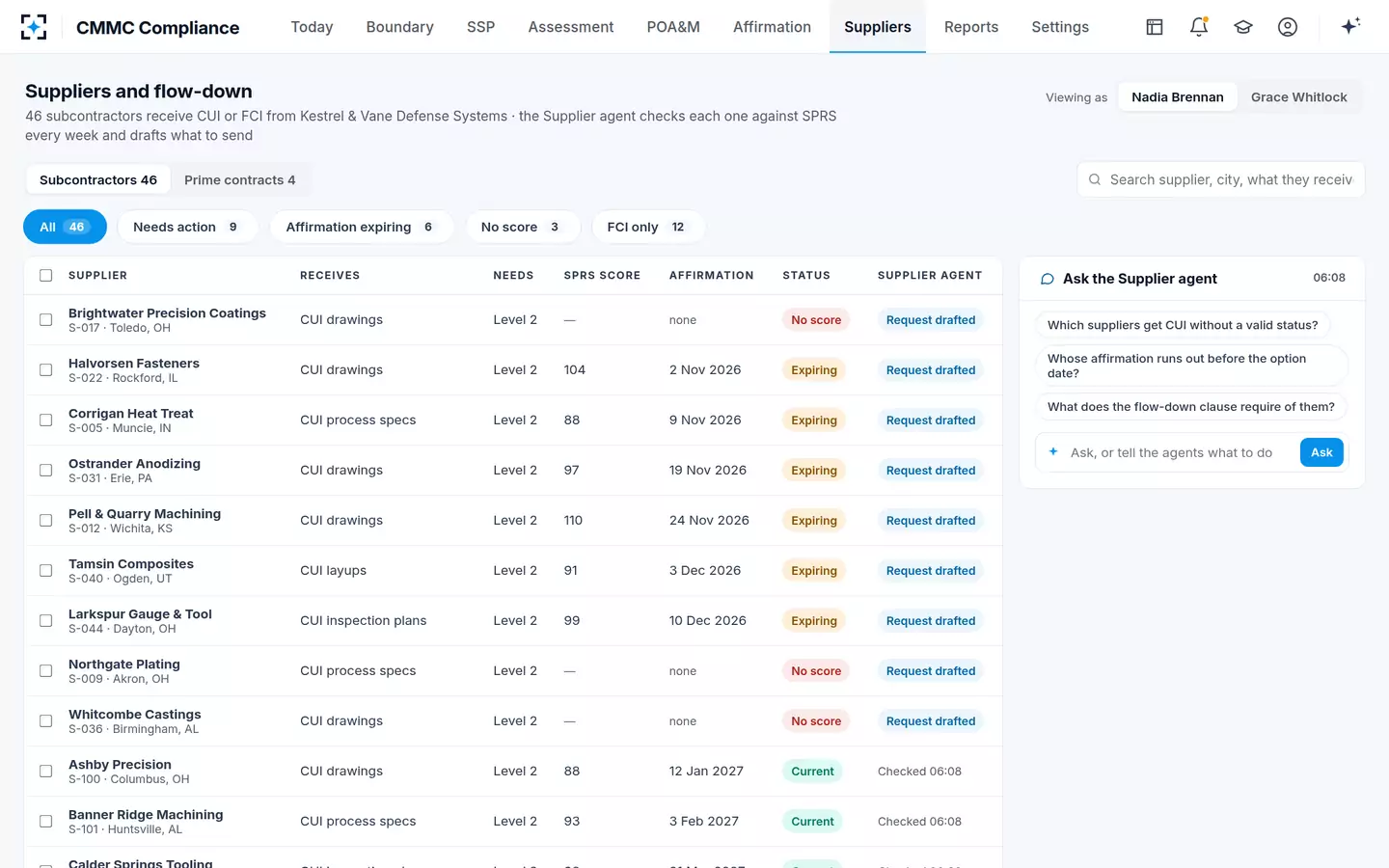Ask what the flow-down clause requires
Viewport: 1389px width, 868px height.
click(1190, 407)
